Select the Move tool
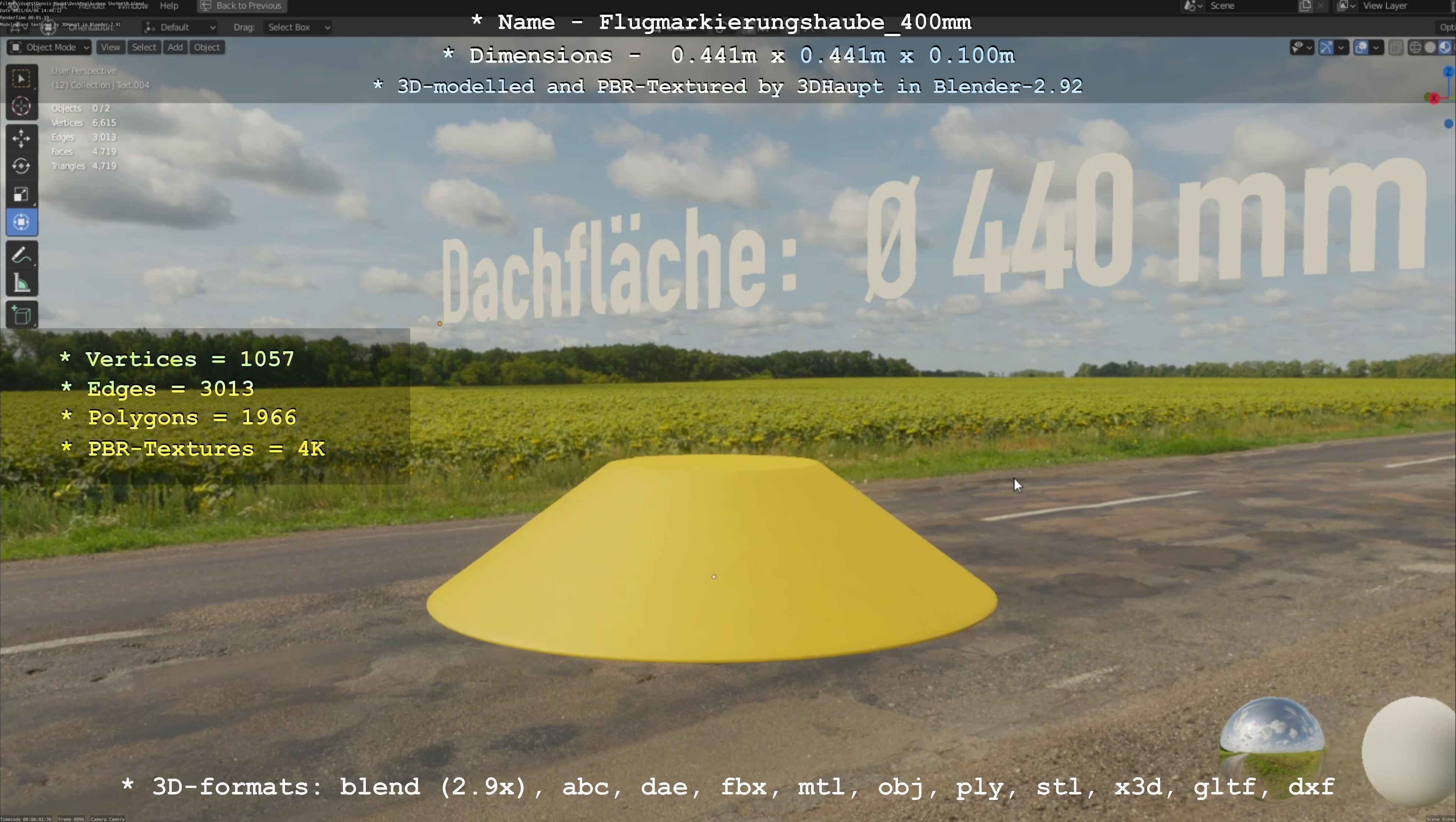The width and height of the screenshot is (1456, 822). tap(21, 138)
